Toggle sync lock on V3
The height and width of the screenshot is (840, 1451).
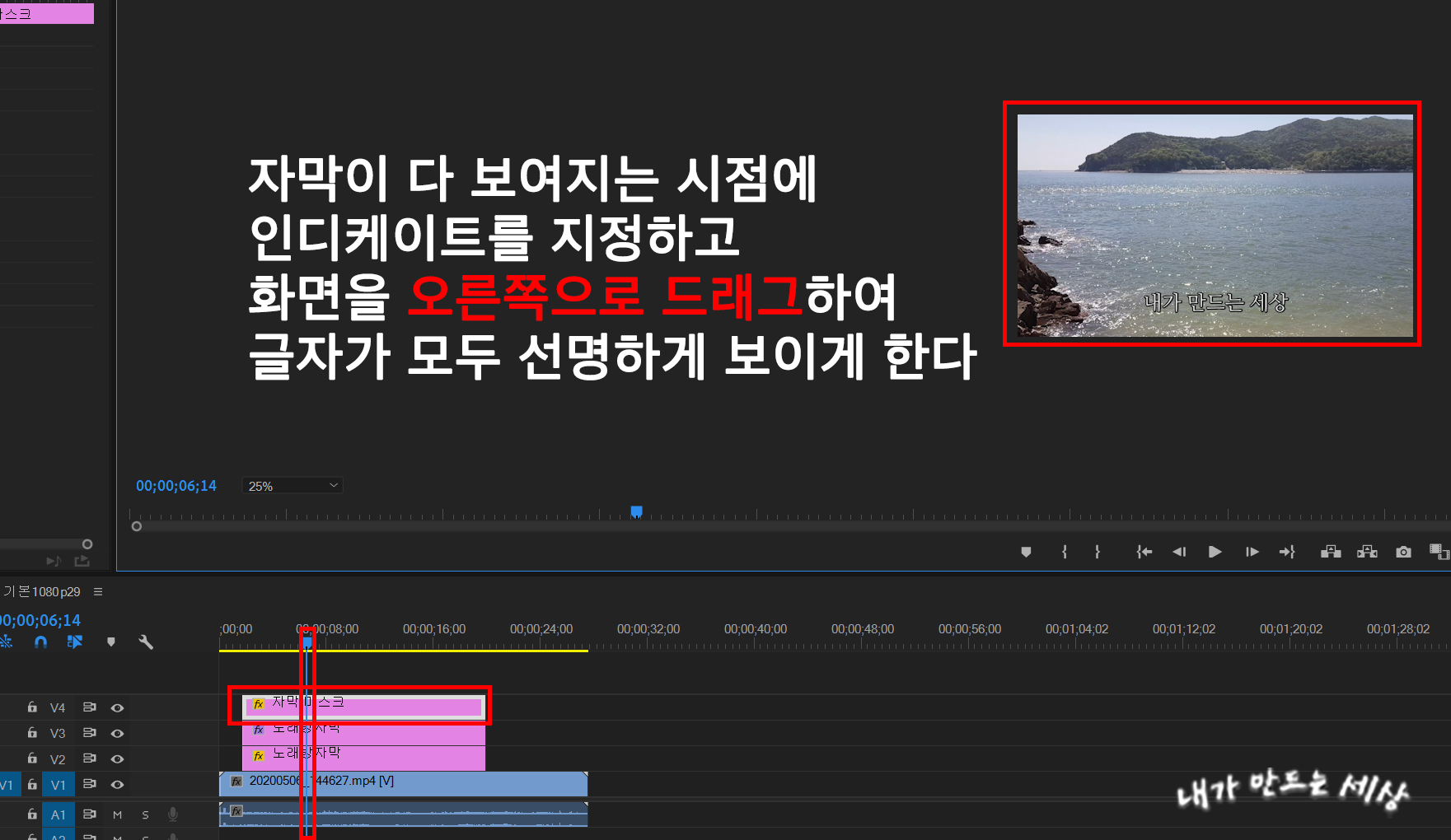coord(89,733)
